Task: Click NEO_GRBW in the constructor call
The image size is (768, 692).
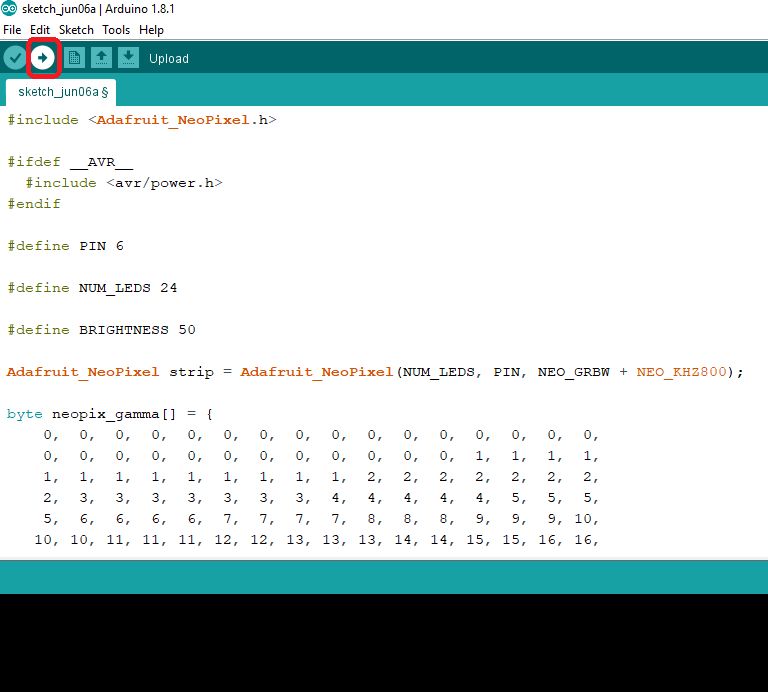Action: point(574,372)
